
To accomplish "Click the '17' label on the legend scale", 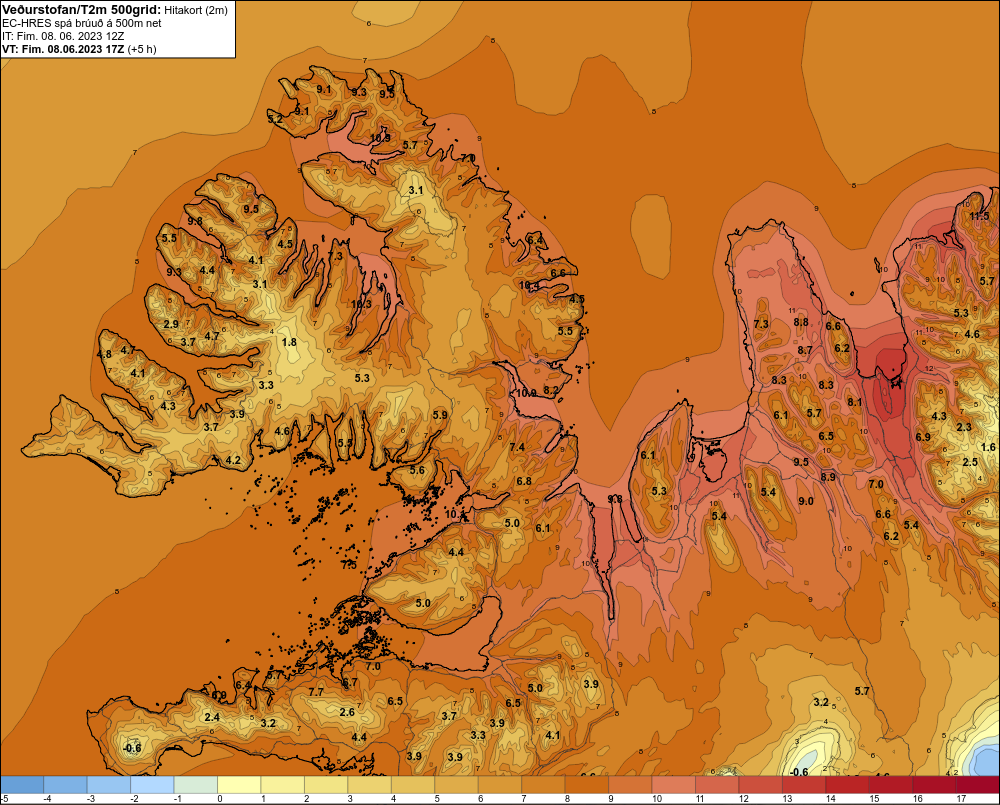I will 960,799.
